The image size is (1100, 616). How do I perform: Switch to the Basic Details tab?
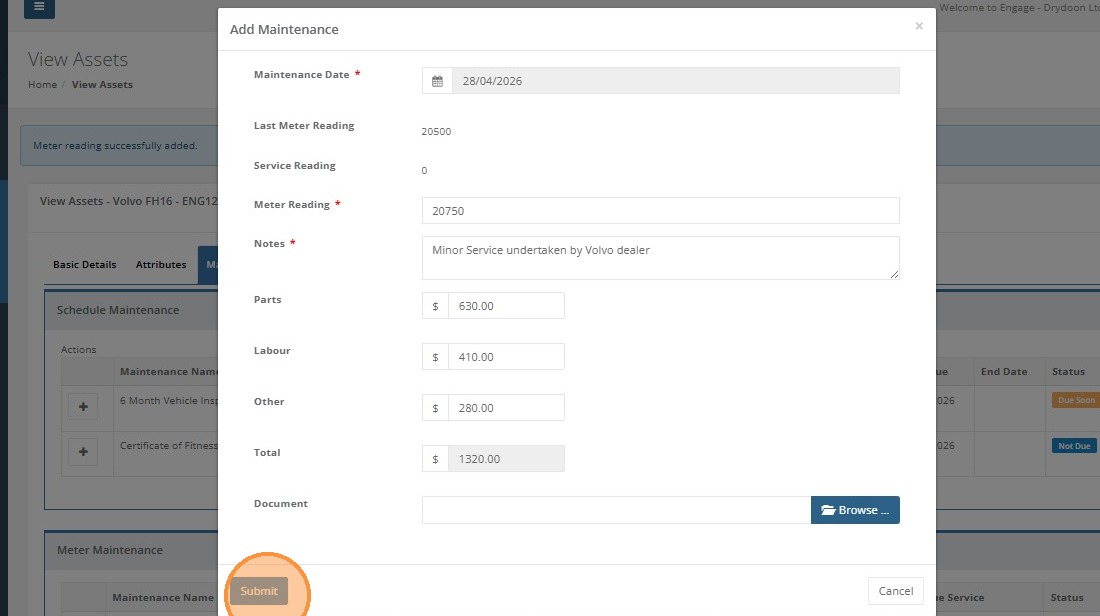pos(85,265)
